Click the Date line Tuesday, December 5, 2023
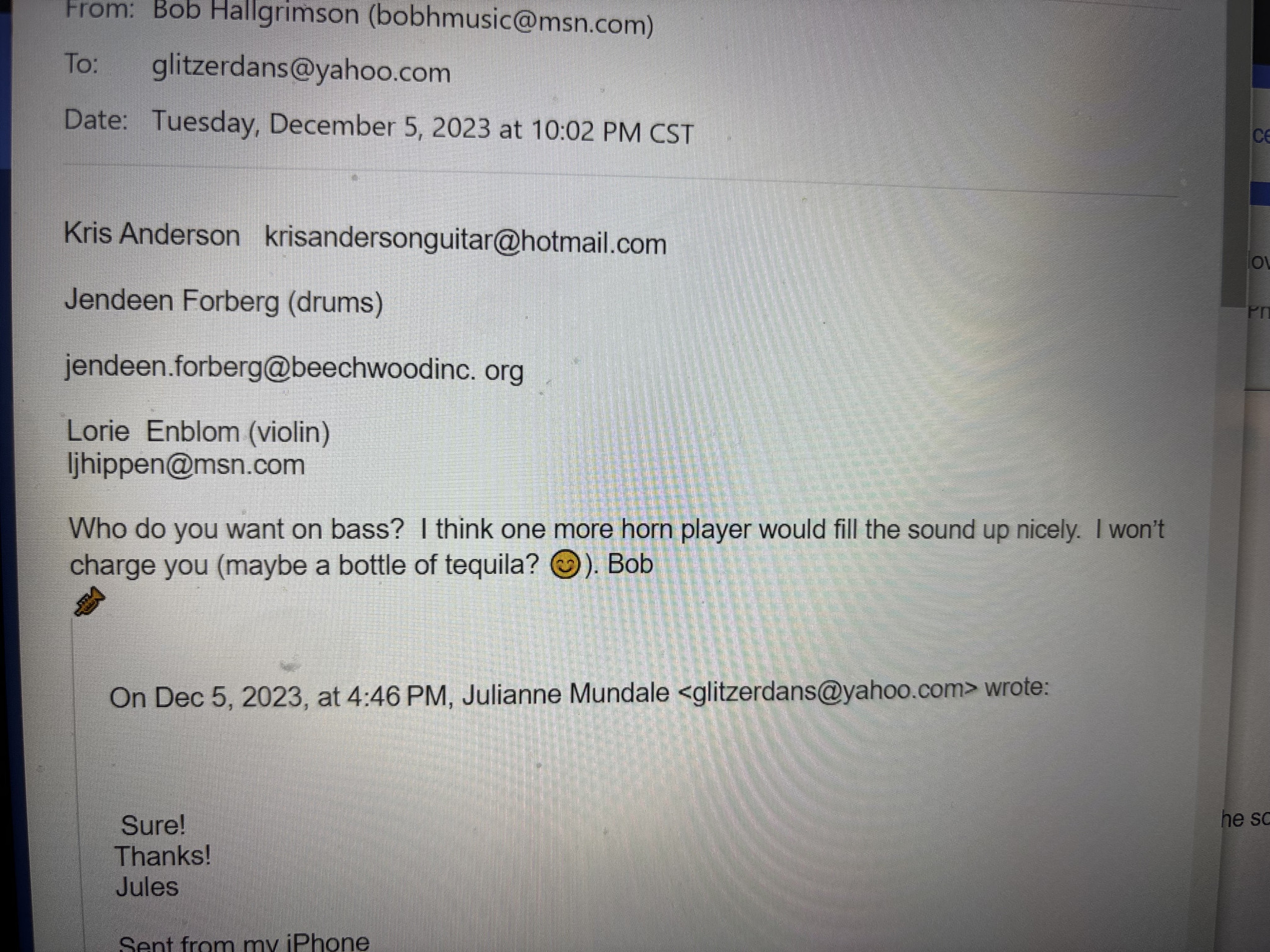1270x952 pixels. 422,128
